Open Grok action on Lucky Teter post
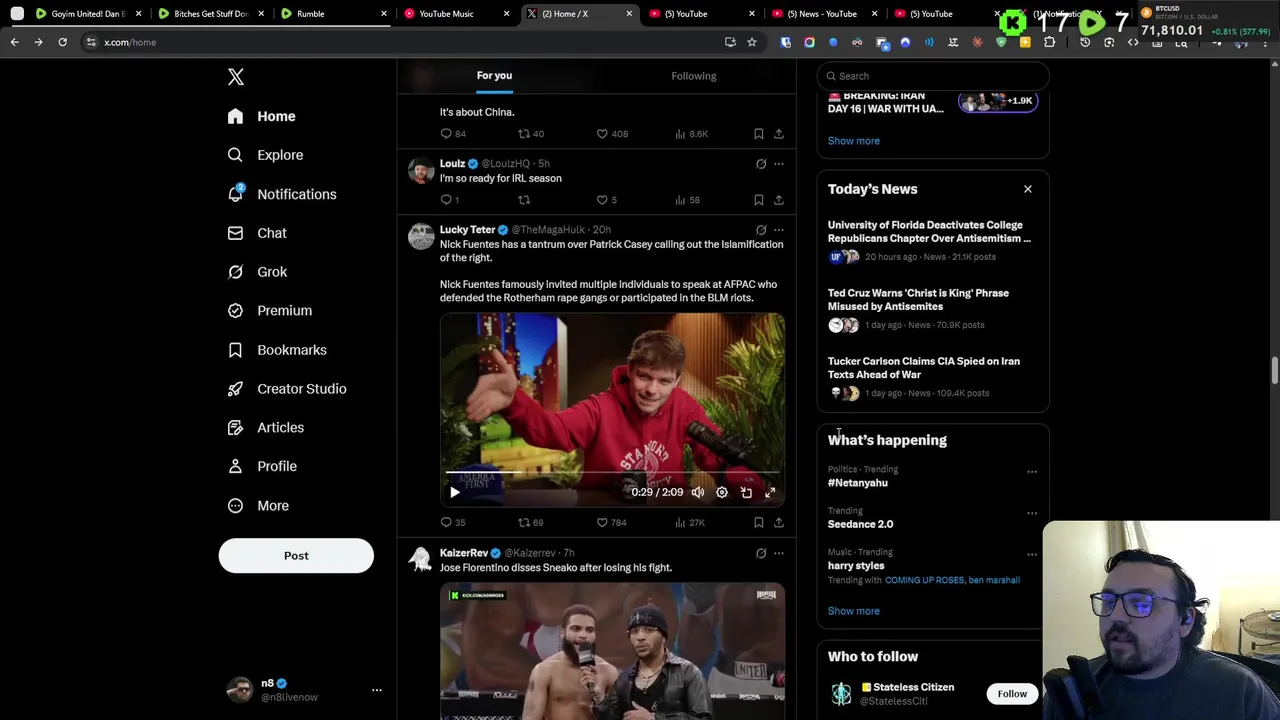 761,230
